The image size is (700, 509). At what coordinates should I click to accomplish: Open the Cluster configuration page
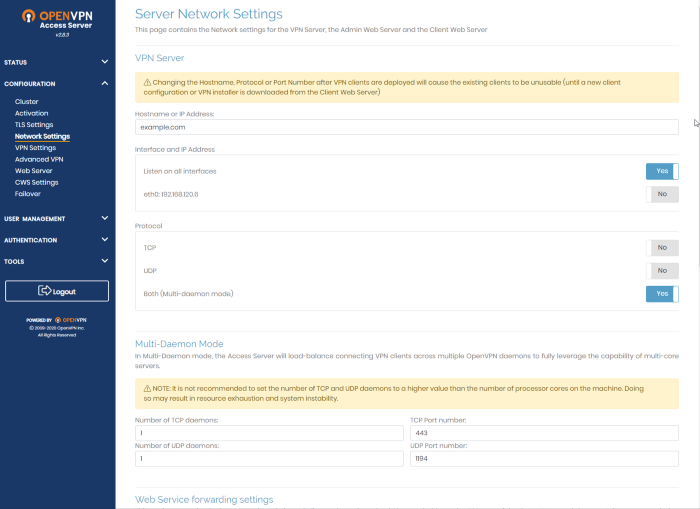coord(27,102)
